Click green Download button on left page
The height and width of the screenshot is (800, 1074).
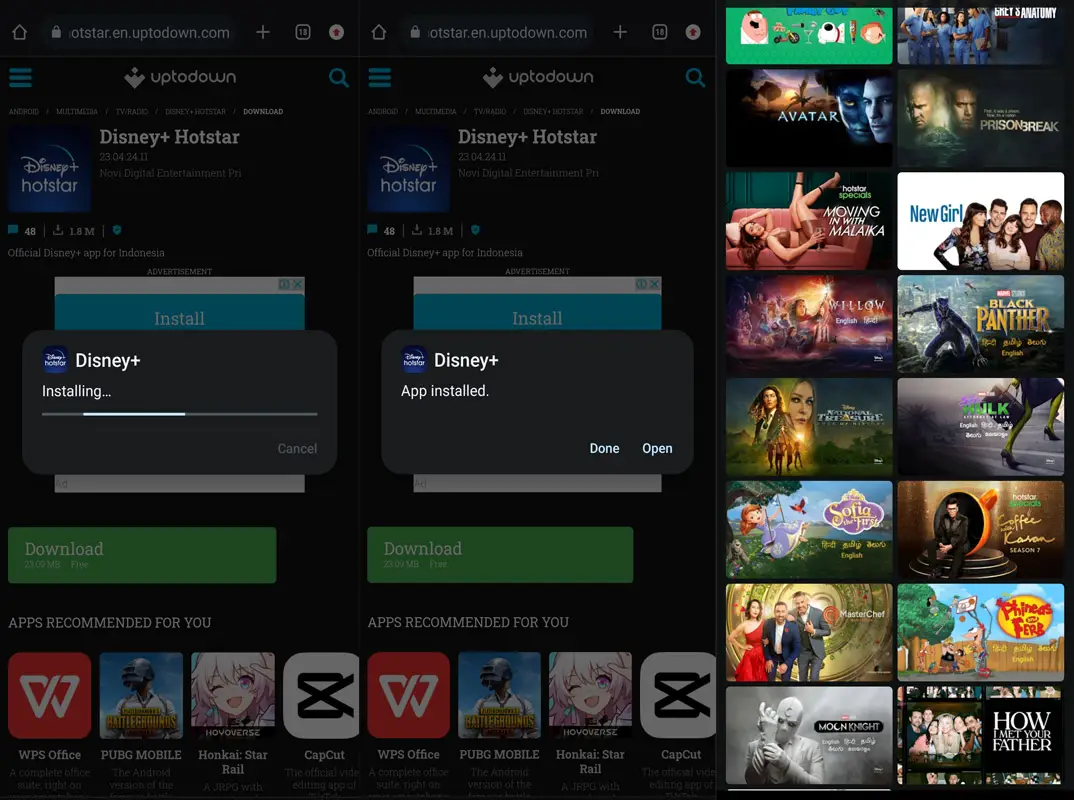[x=142, y=555]
